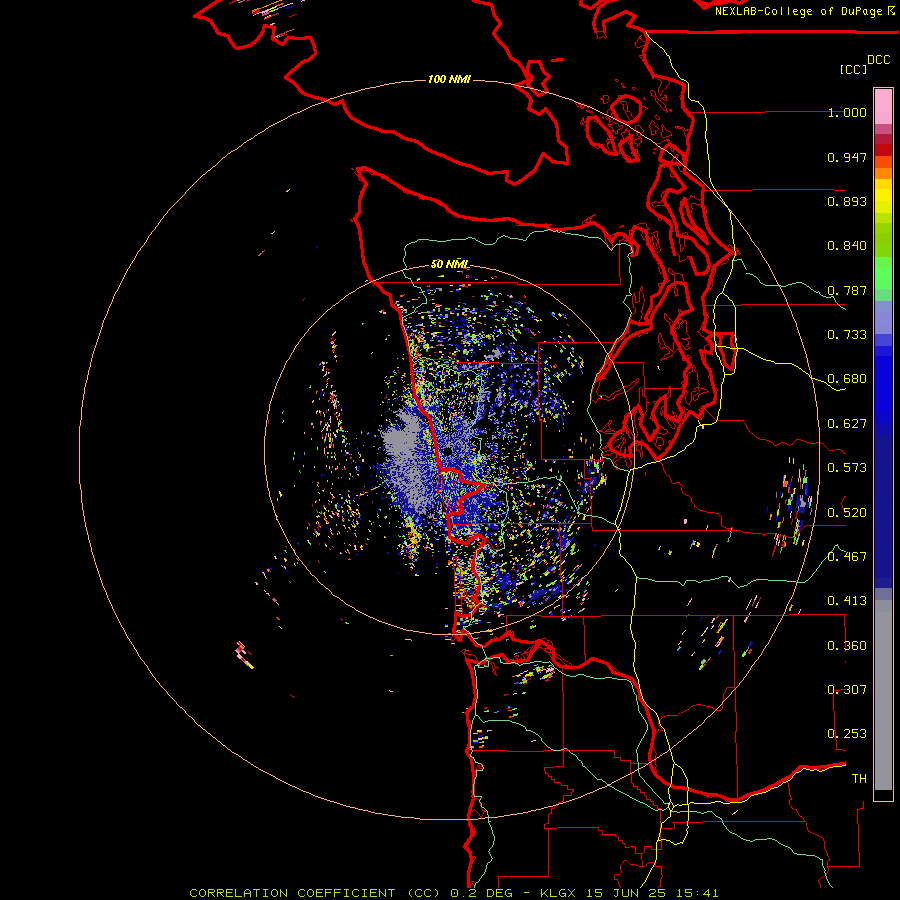Screen dimensions: 900x900
Task: Click the 0.840 legend value
Action: [x=847, y=246]
